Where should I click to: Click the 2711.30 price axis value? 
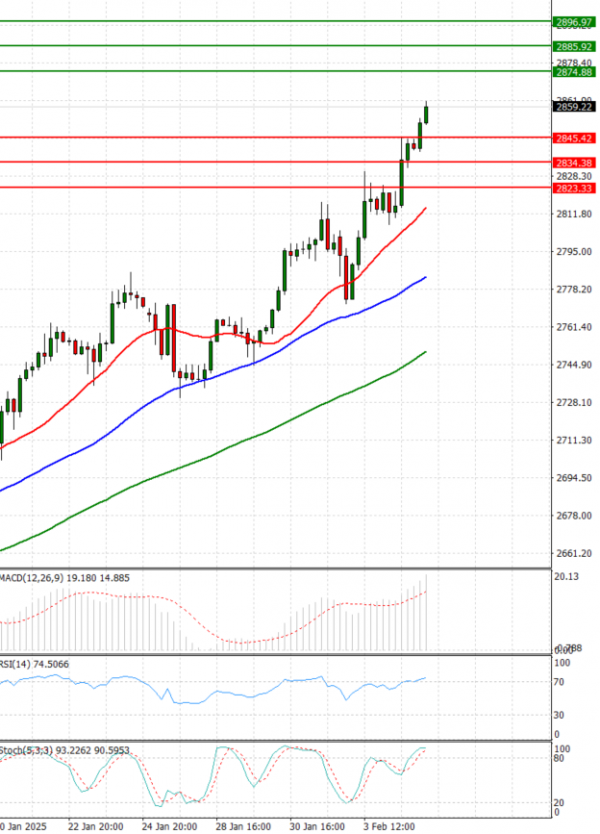click(x=574, y=440)
